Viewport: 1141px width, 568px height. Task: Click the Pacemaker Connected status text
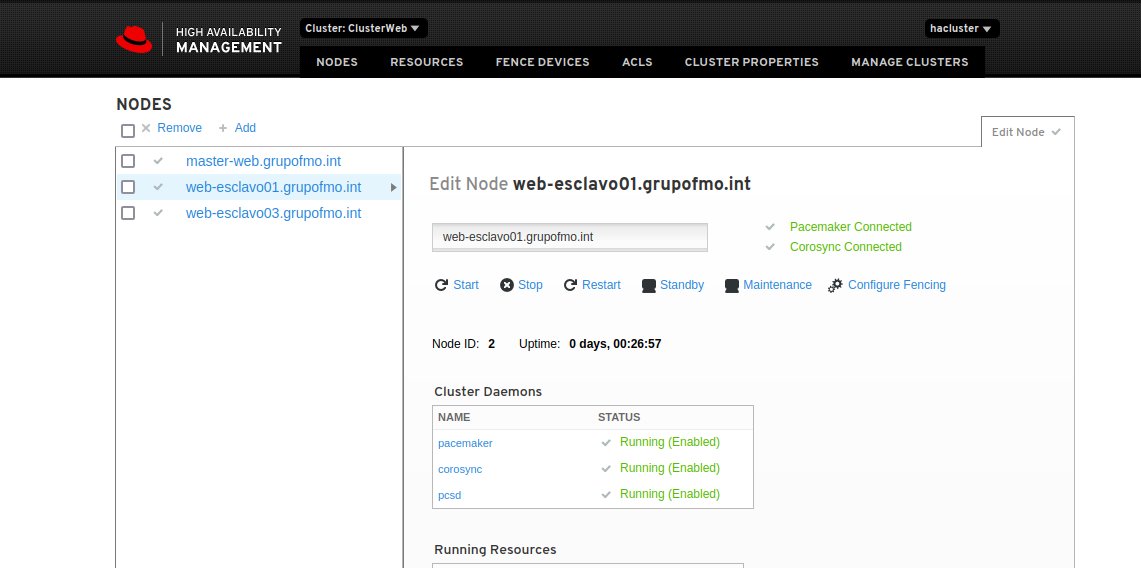[851, 227]
